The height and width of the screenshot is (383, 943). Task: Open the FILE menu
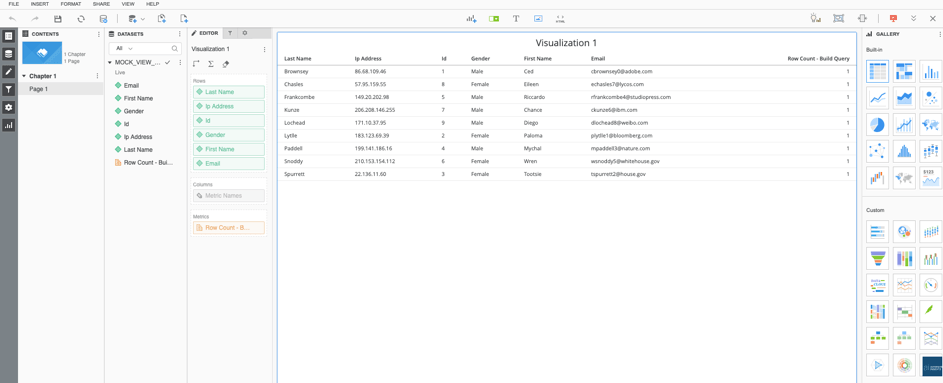(13, 4)
